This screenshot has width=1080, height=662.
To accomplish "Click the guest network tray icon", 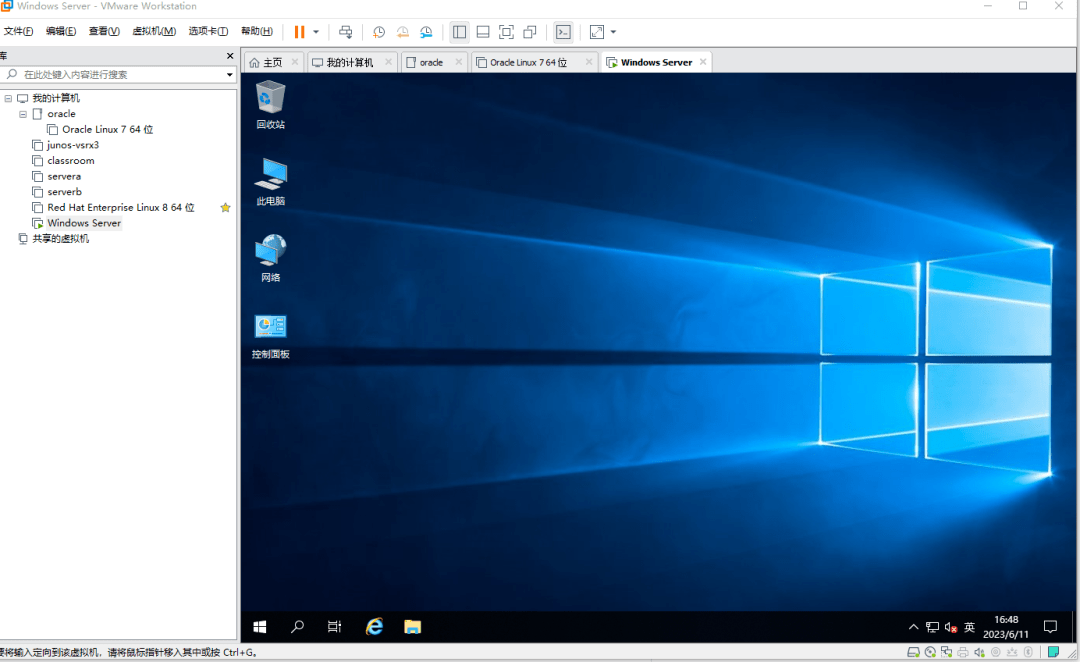I will point(933,627).
